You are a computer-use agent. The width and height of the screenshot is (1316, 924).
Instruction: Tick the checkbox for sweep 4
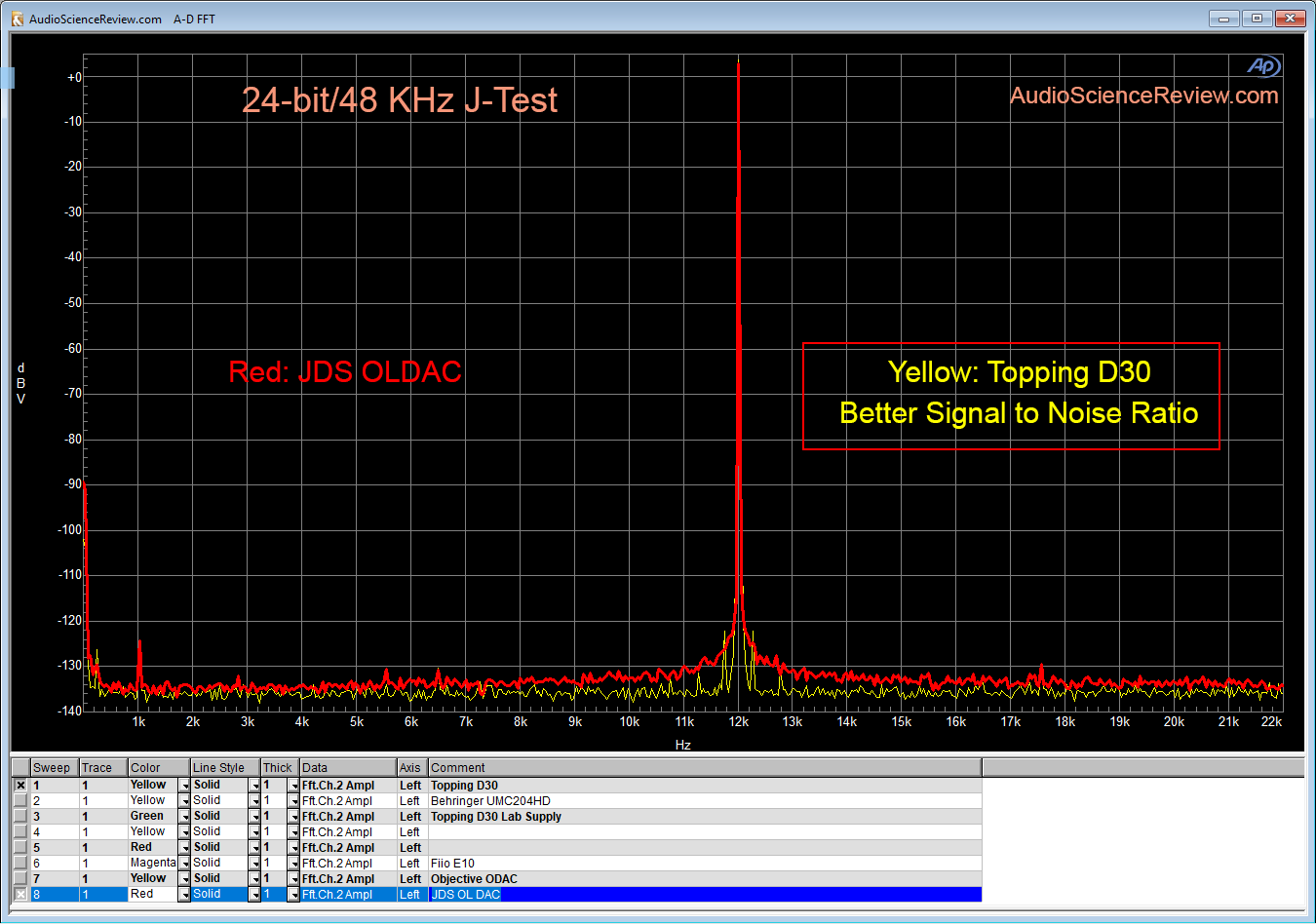[20, 831]
